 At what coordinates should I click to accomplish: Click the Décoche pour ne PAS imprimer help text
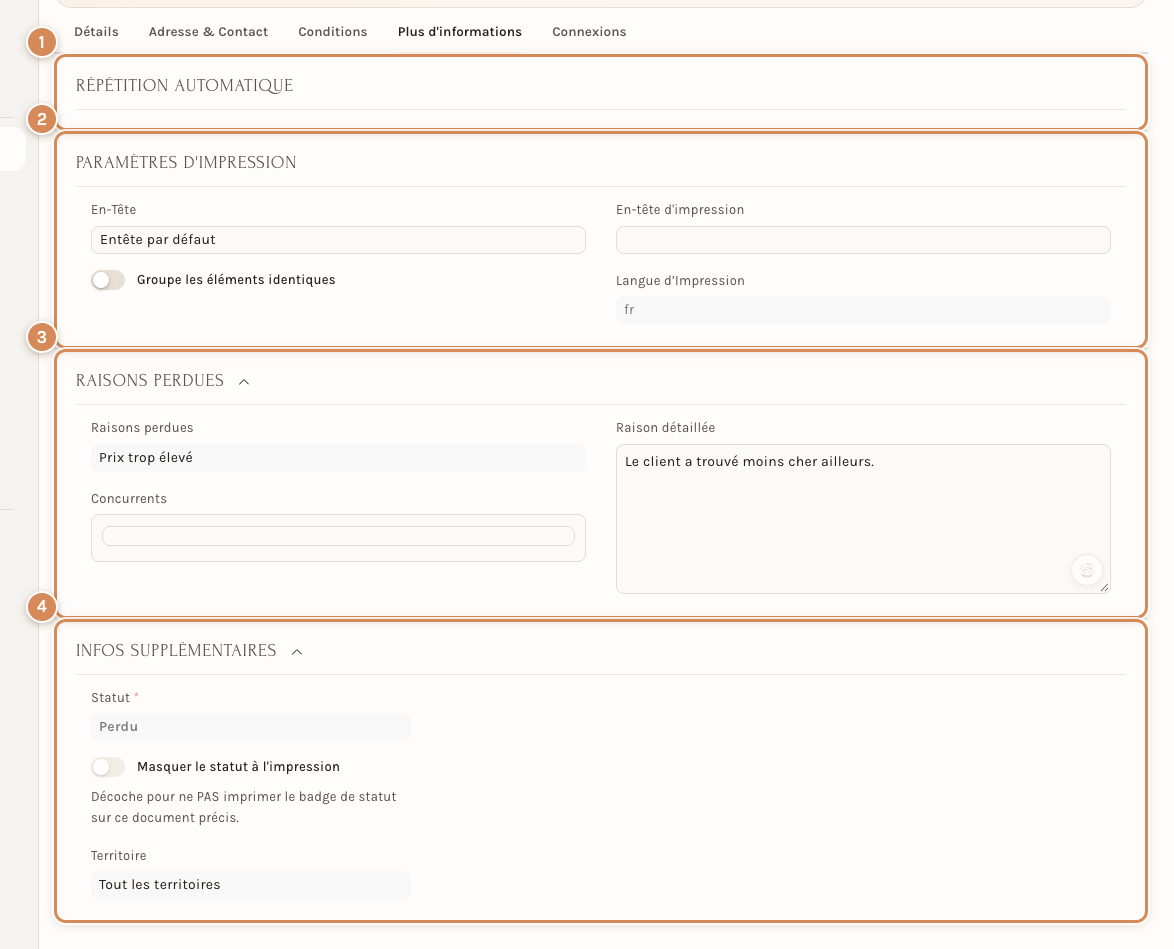pyautogui.click(x=244, y=807)
